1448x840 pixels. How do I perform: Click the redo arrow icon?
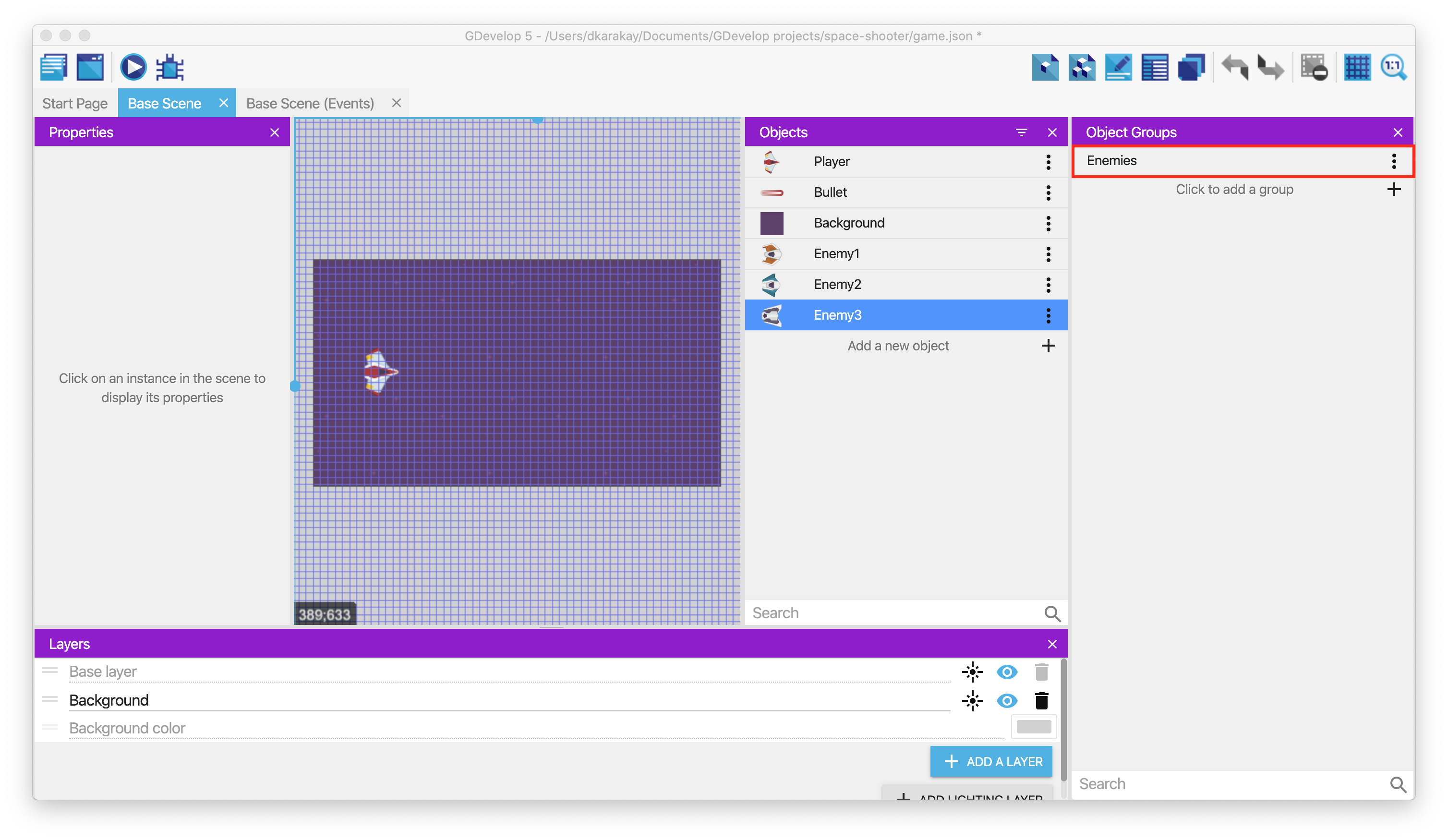click(x=1270, y=68)
